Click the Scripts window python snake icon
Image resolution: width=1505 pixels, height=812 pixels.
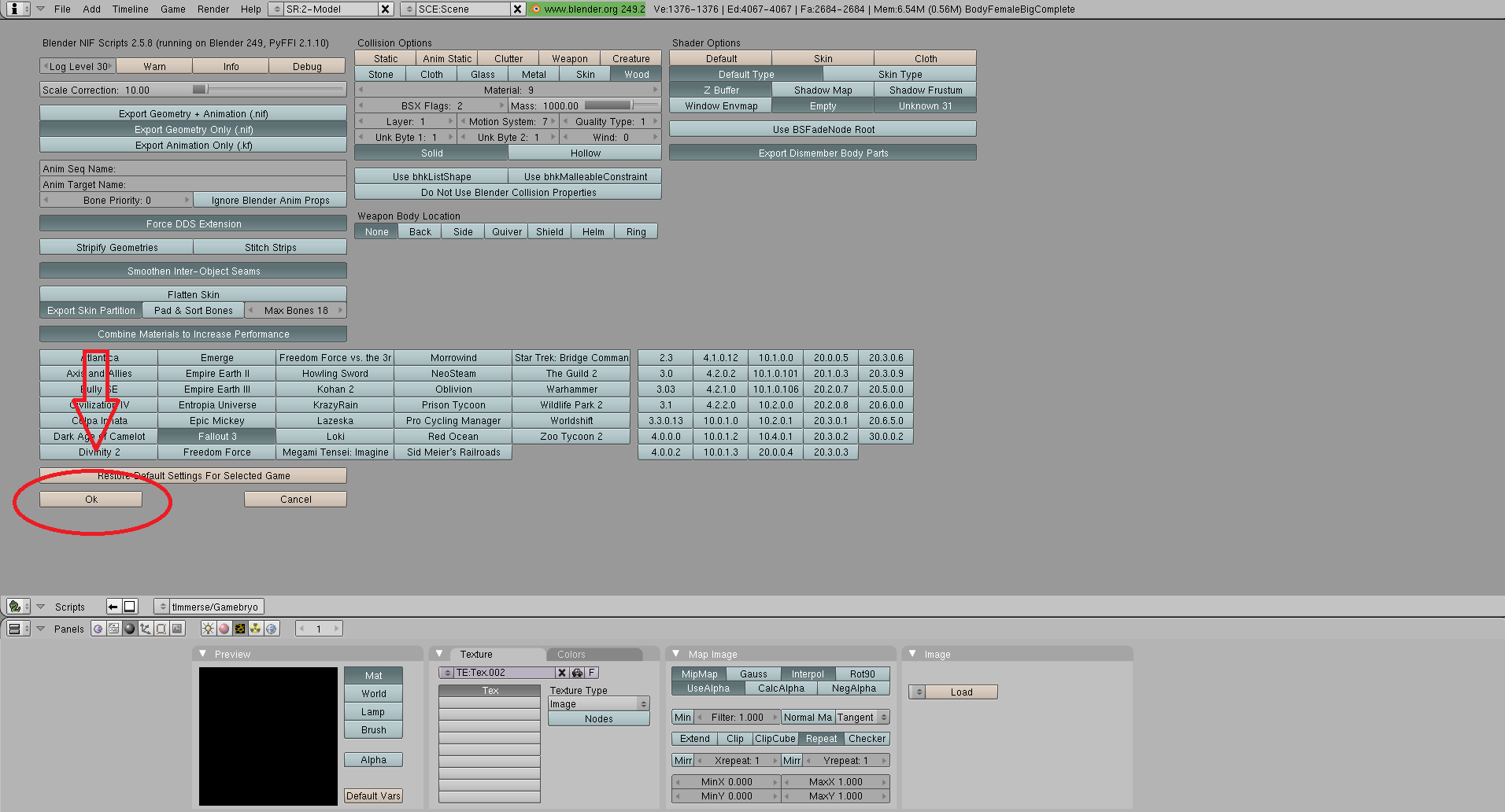[14, 606]
